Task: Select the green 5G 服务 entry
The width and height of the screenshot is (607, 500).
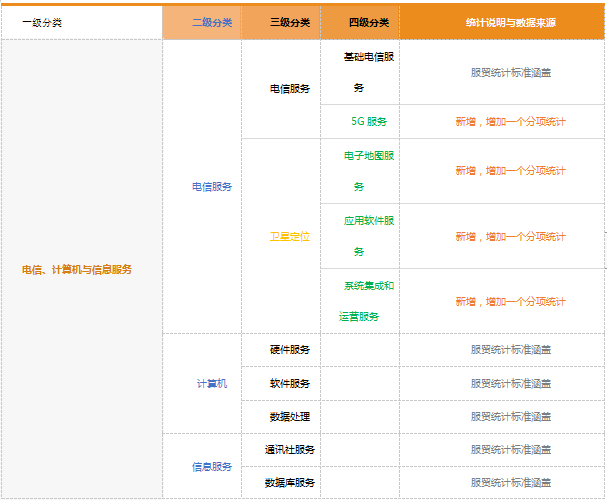Action: pos(368,121)
